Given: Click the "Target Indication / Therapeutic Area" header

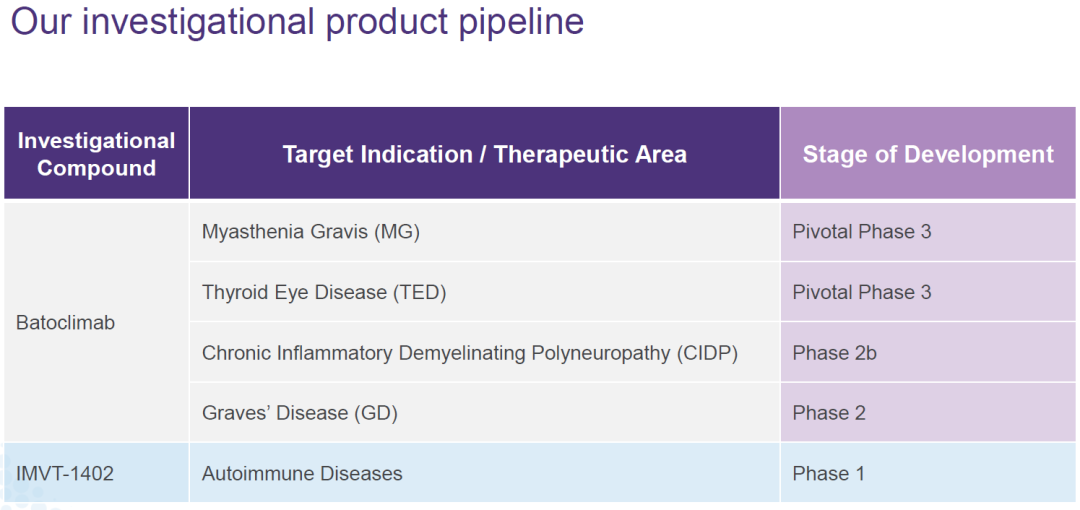Looking at the screenshot, I should [x=484, y=154].
